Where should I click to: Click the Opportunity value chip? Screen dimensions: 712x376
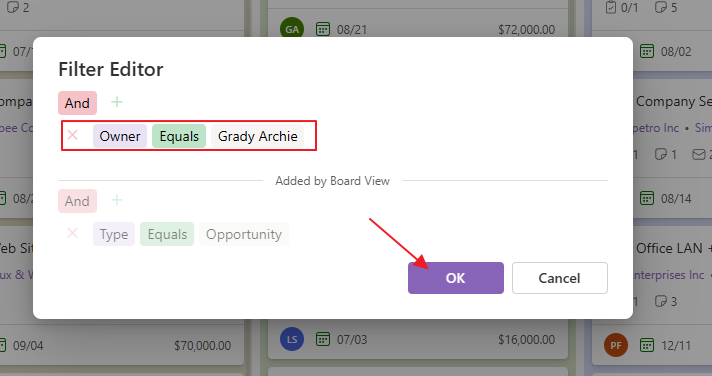pyautogui.click(x=244, y=234)
